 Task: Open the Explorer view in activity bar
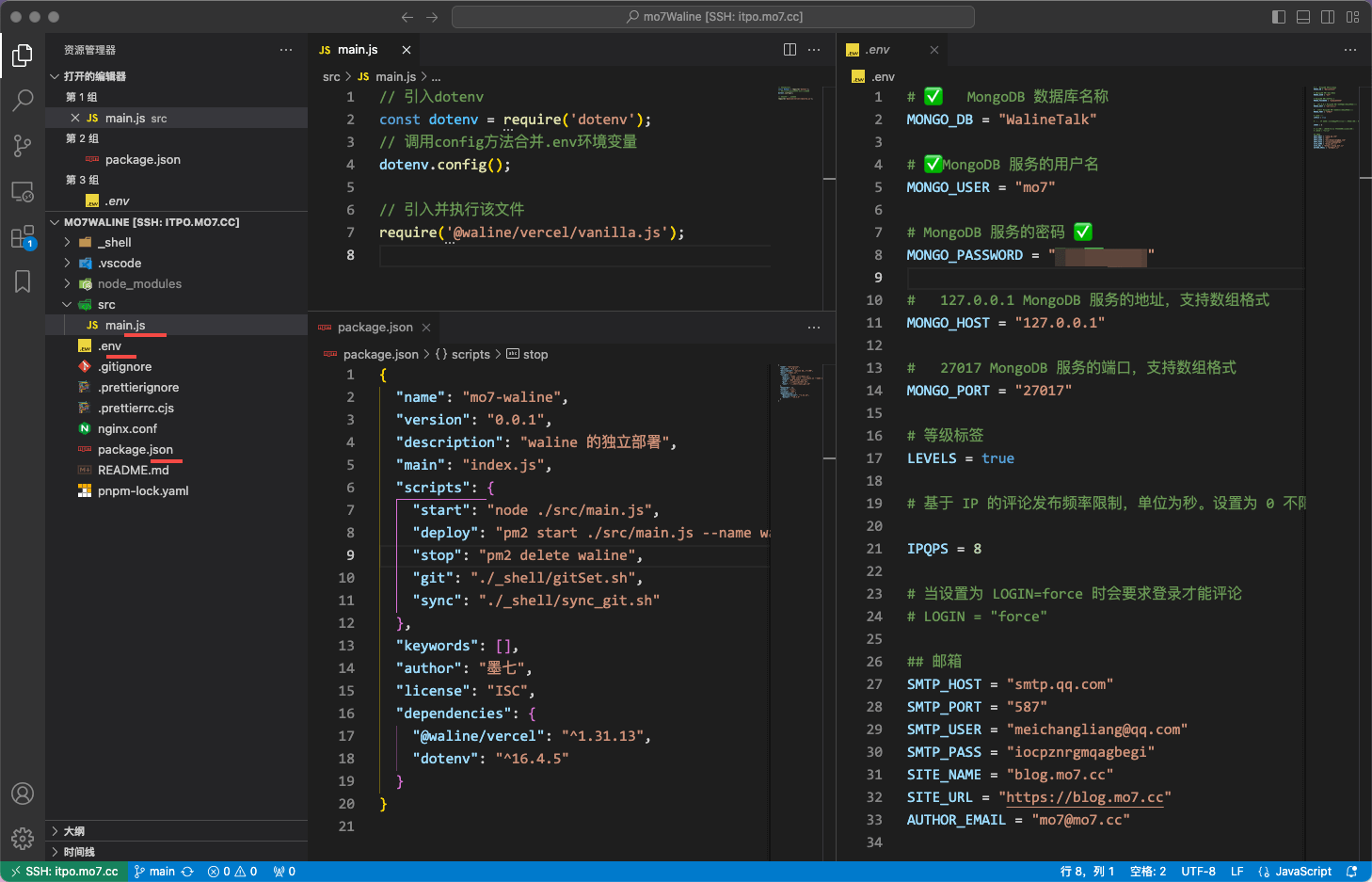23,56
